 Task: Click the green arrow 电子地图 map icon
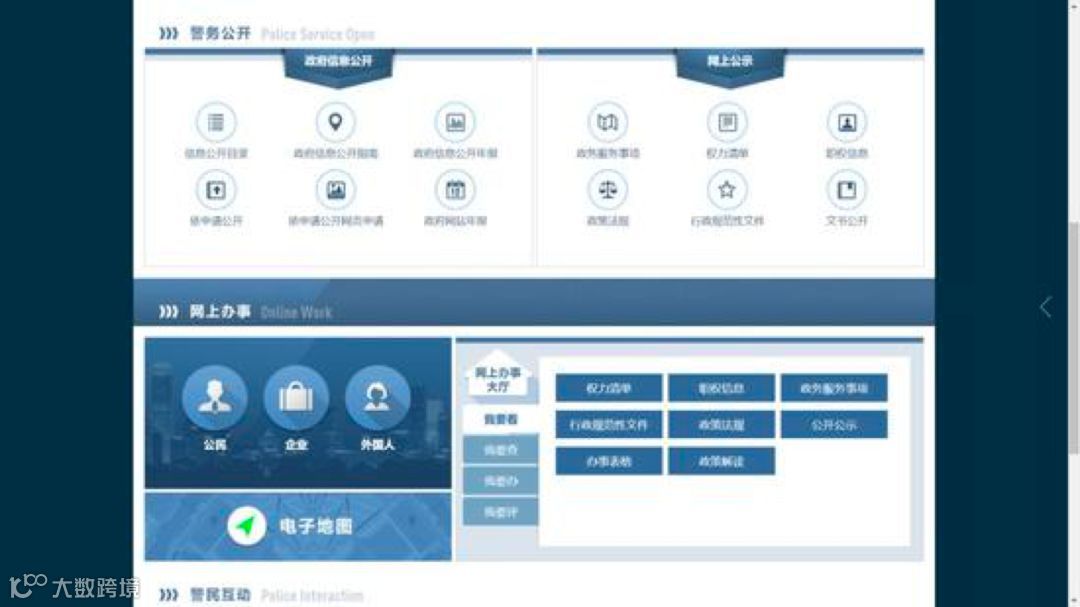click(x=247, y=526)
